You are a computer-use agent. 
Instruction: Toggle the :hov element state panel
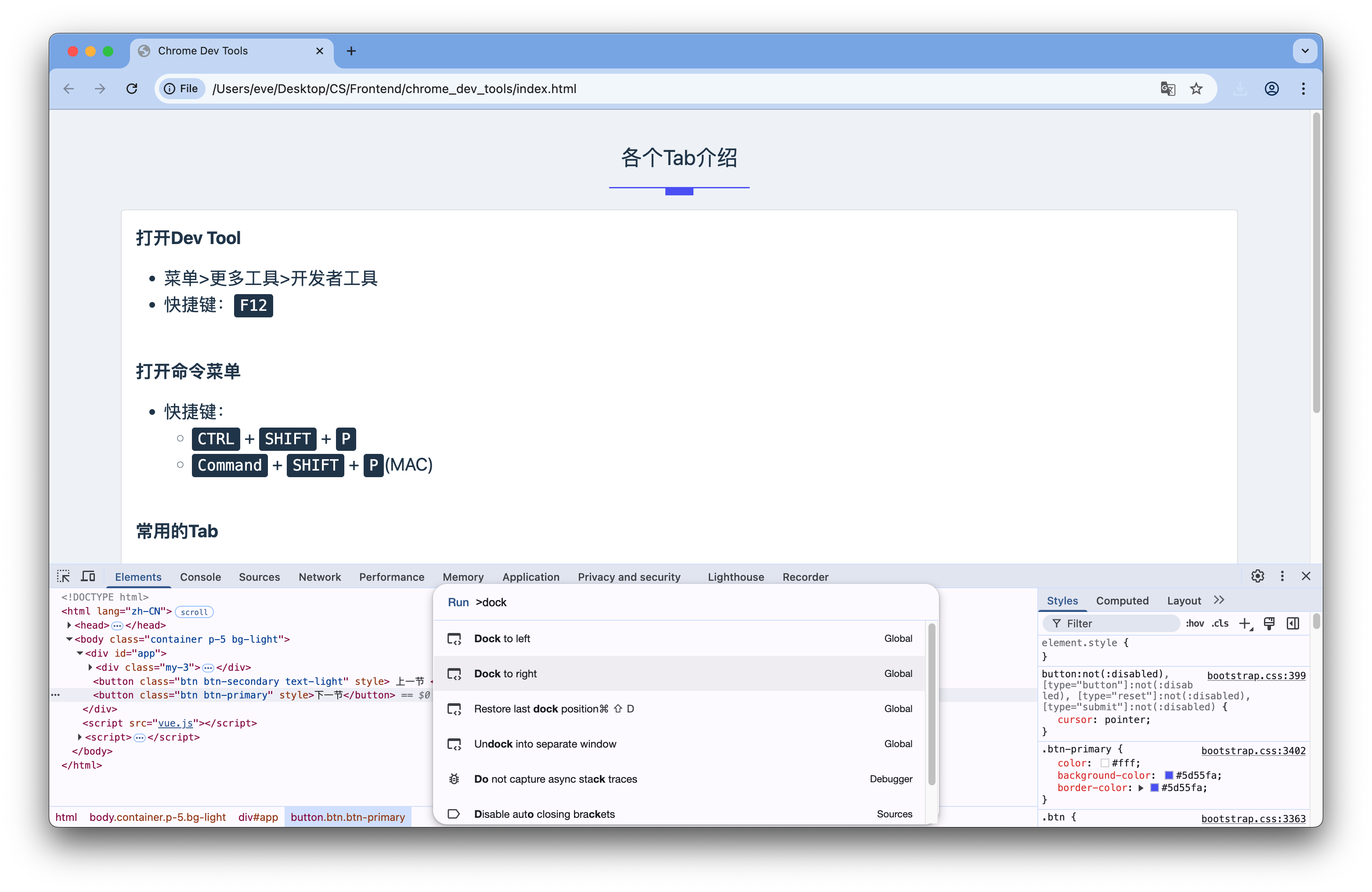point(1195,623)
